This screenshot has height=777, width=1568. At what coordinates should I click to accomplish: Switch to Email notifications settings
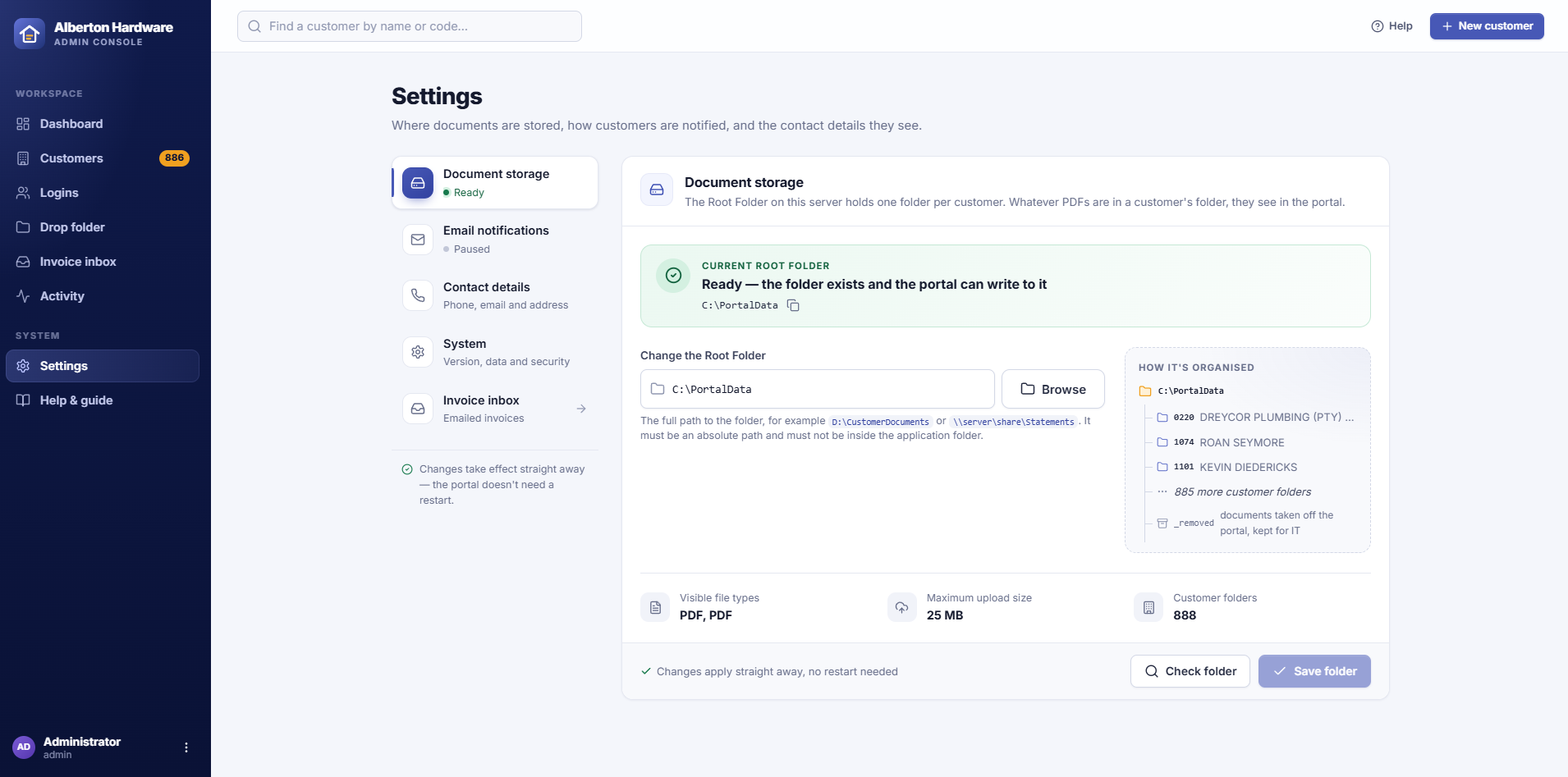tap(495, 240)
